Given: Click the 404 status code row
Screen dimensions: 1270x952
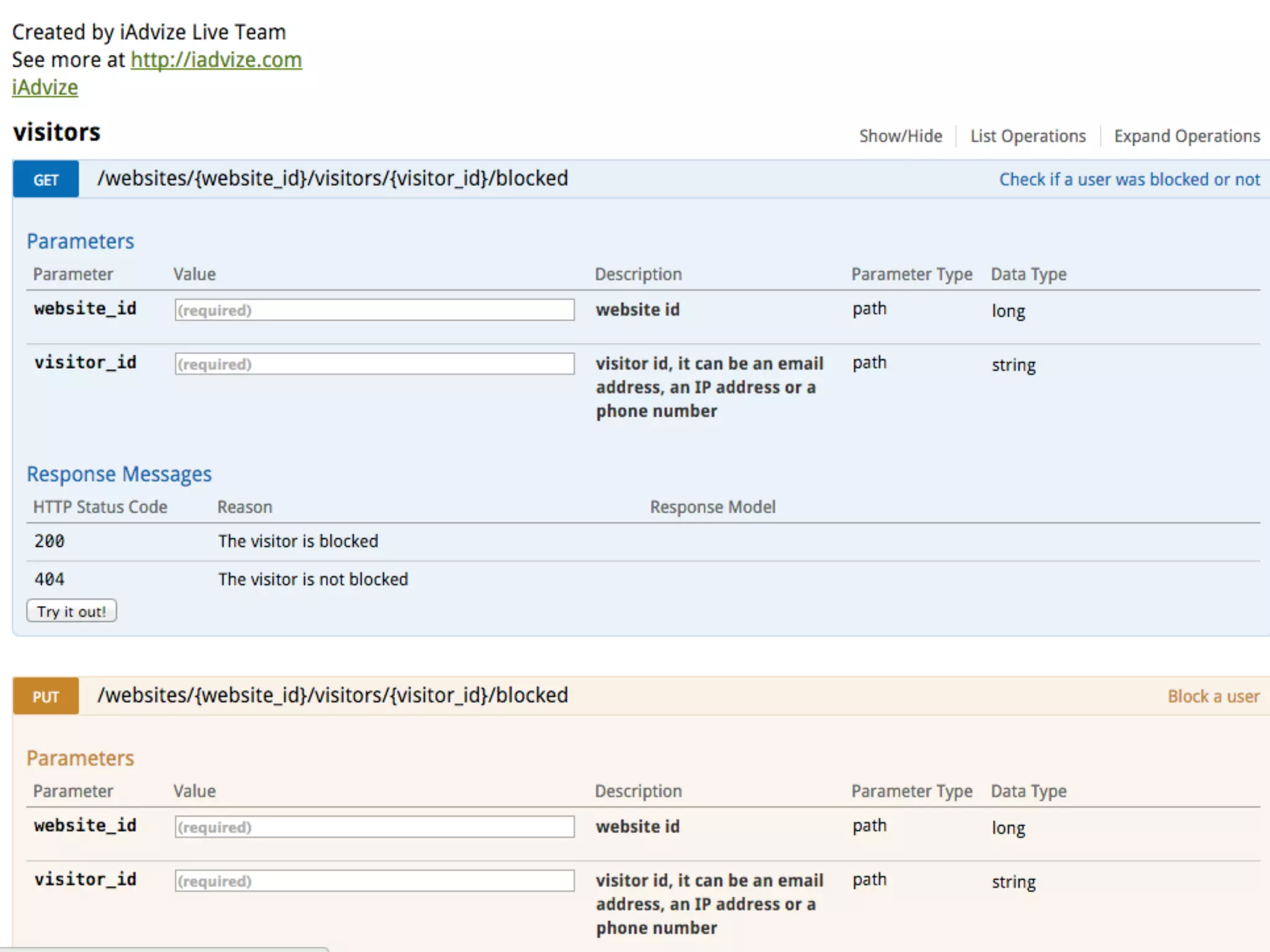Looking at the screenshot, I should pos(50,580).
